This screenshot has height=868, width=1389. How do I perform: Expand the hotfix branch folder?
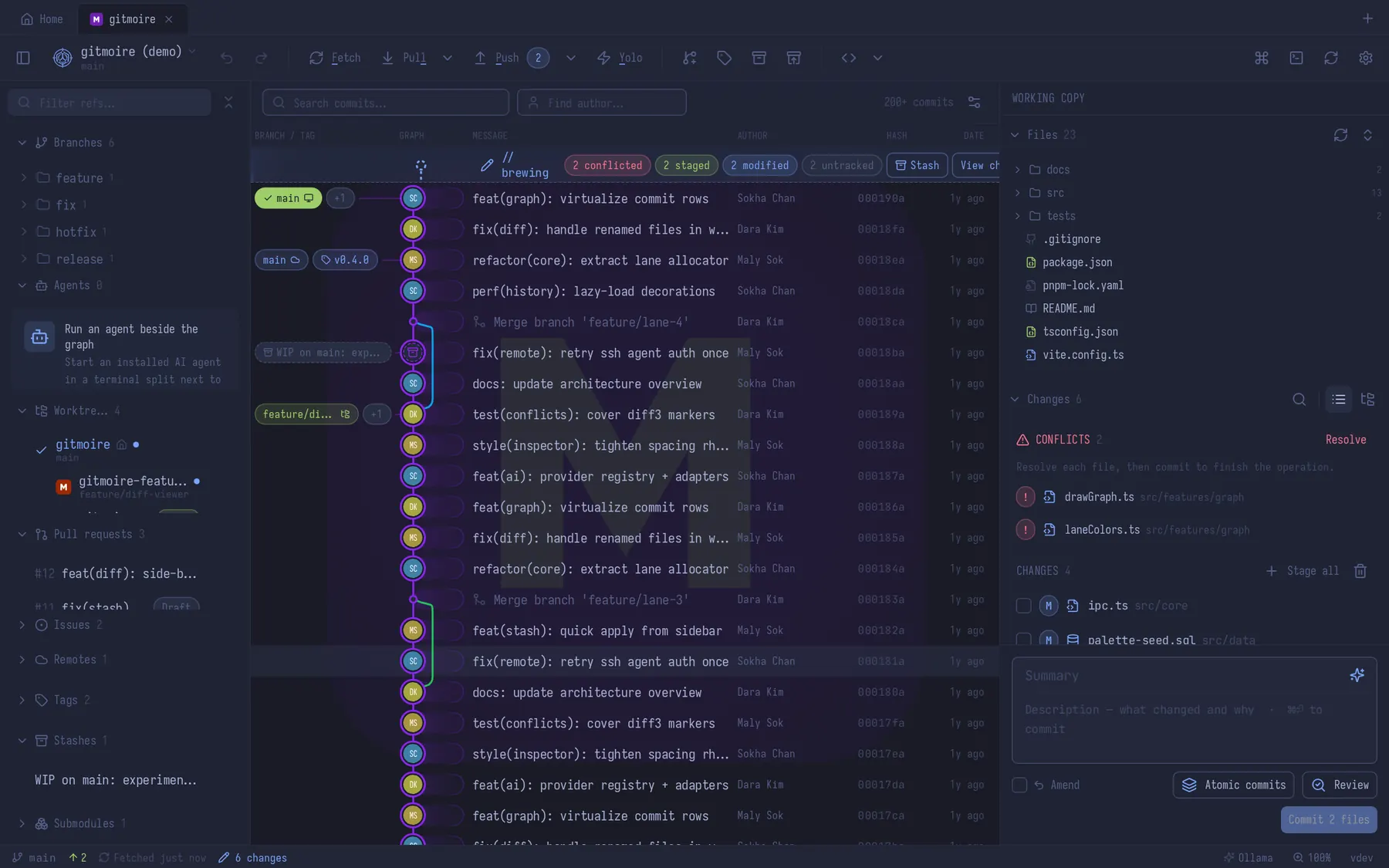[24, 232]
